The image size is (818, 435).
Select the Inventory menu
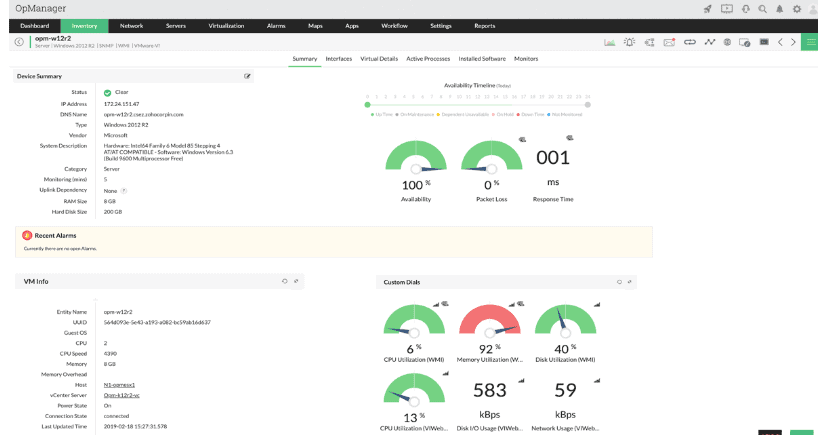(x=85, y=26)
